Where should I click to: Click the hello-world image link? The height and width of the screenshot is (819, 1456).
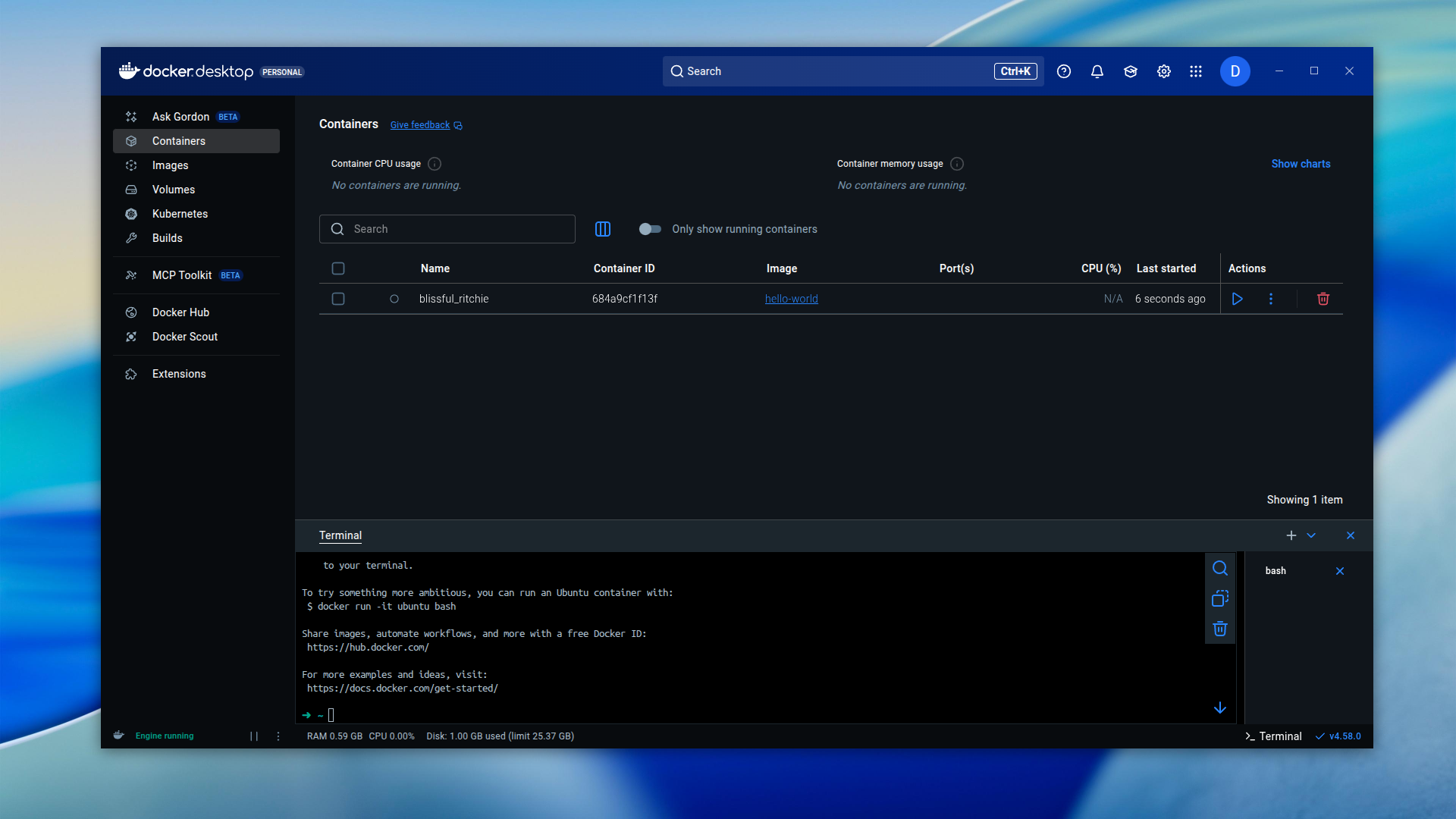[791, 299]
